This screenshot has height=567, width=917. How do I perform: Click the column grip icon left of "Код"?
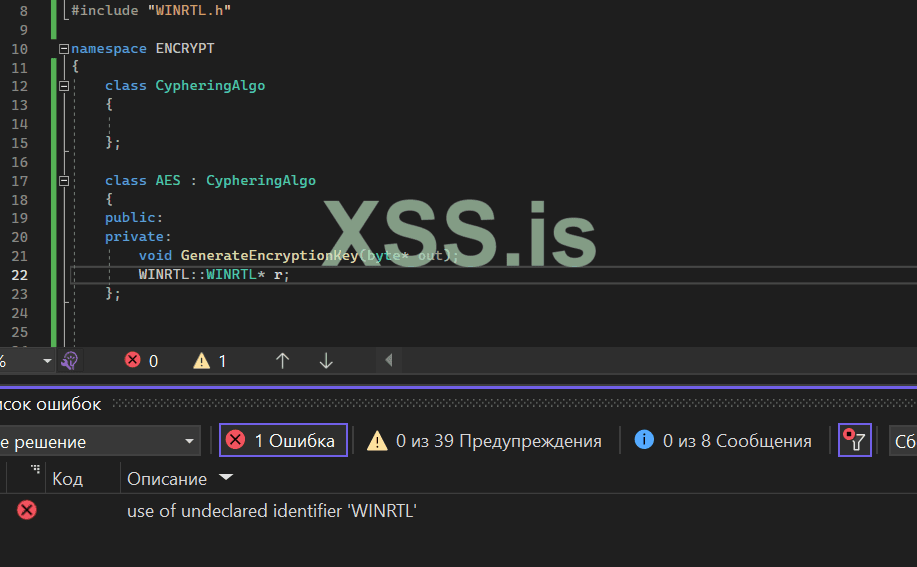(x=35, y=470)
